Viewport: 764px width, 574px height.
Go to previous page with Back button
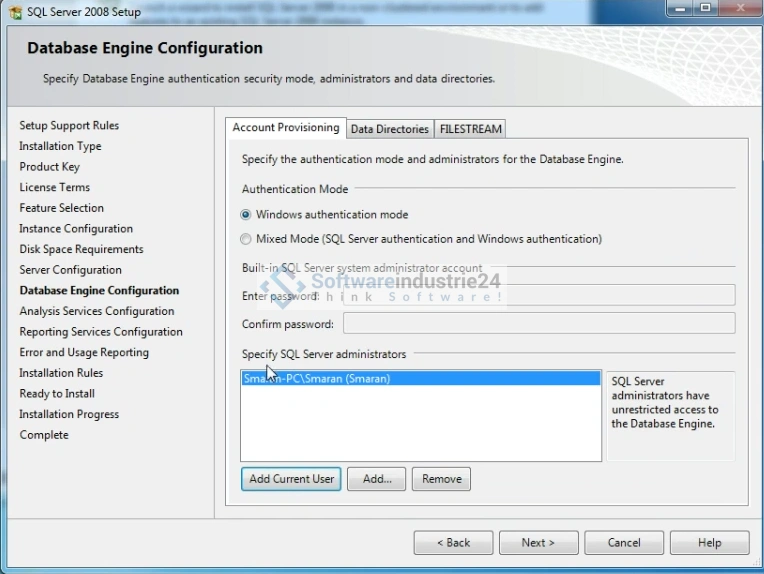coord(453,542)
